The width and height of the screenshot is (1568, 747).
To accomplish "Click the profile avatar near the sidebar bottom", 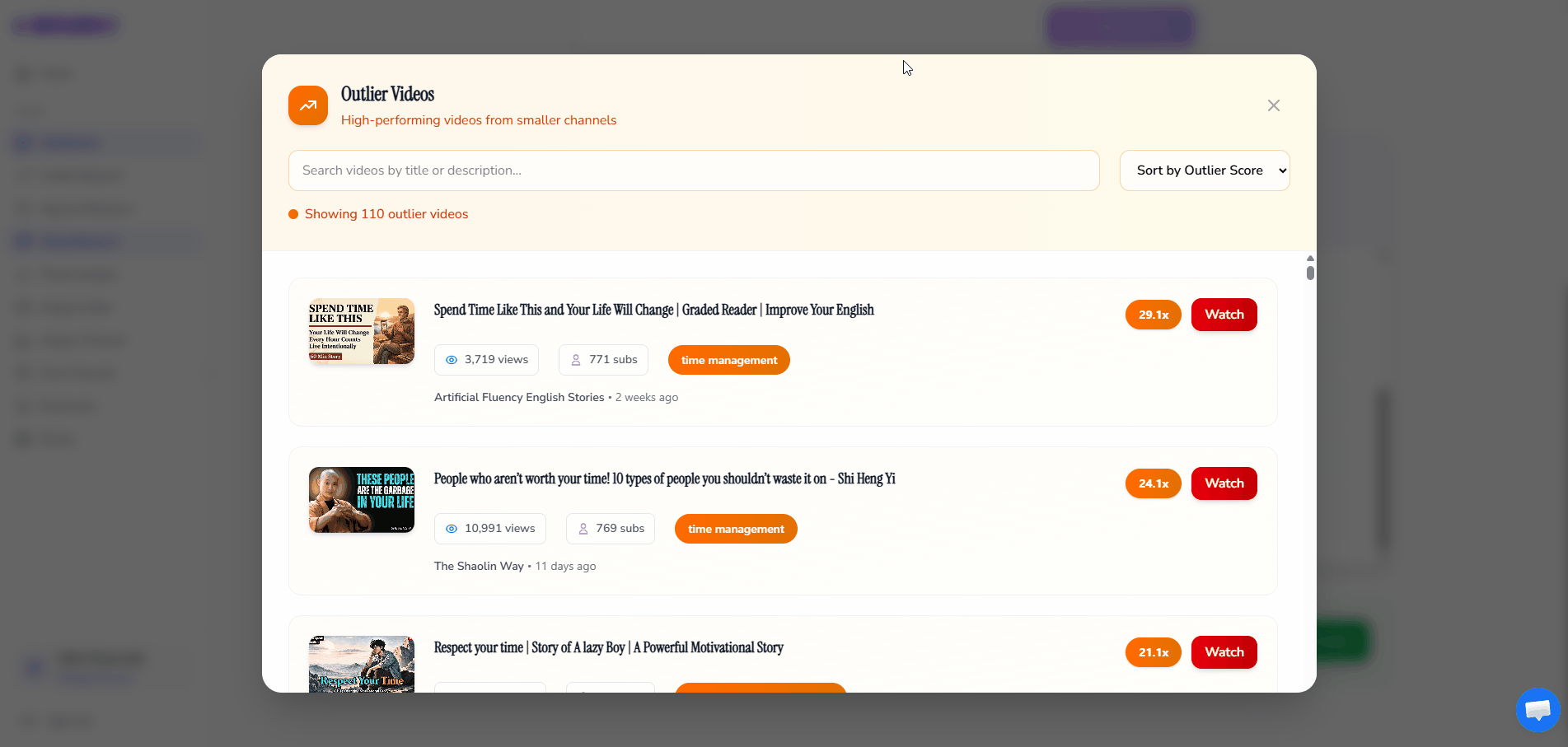I will click(x=33, y=667).
